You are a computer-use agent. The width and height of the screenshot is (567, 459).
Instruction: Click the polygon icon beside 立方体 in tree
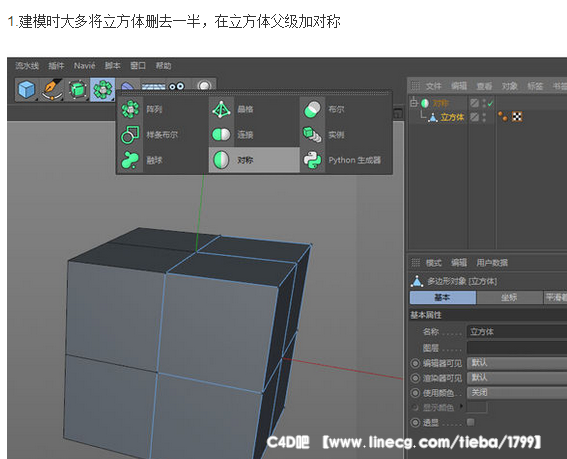click(x=433, y=117)
